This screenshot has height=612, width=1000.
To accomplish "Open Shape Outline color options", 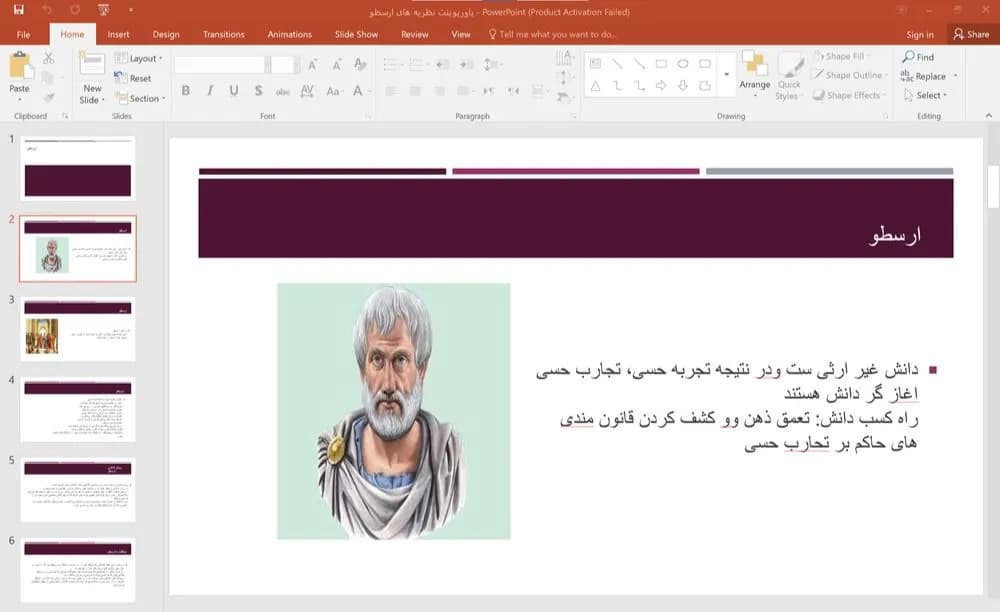I will [x=849, y=75].
